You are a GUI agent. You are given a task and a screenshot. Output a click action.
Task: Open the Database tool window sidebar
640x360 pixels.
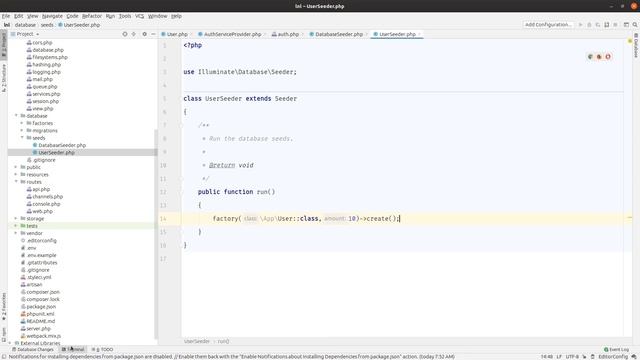pos(636,46)
